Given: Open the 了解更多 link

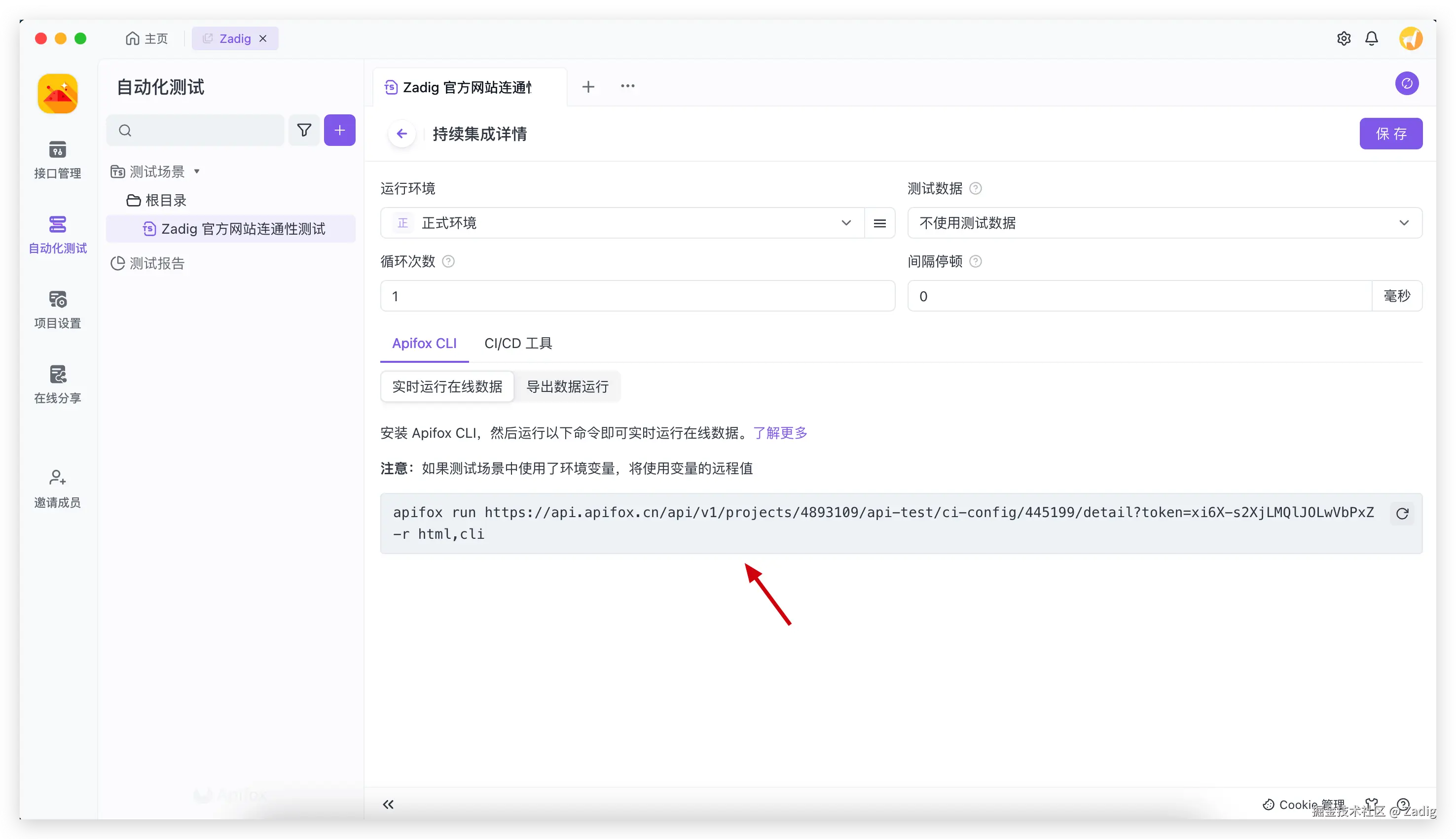Looking at the screenshot, I should (x=780, y=433).
